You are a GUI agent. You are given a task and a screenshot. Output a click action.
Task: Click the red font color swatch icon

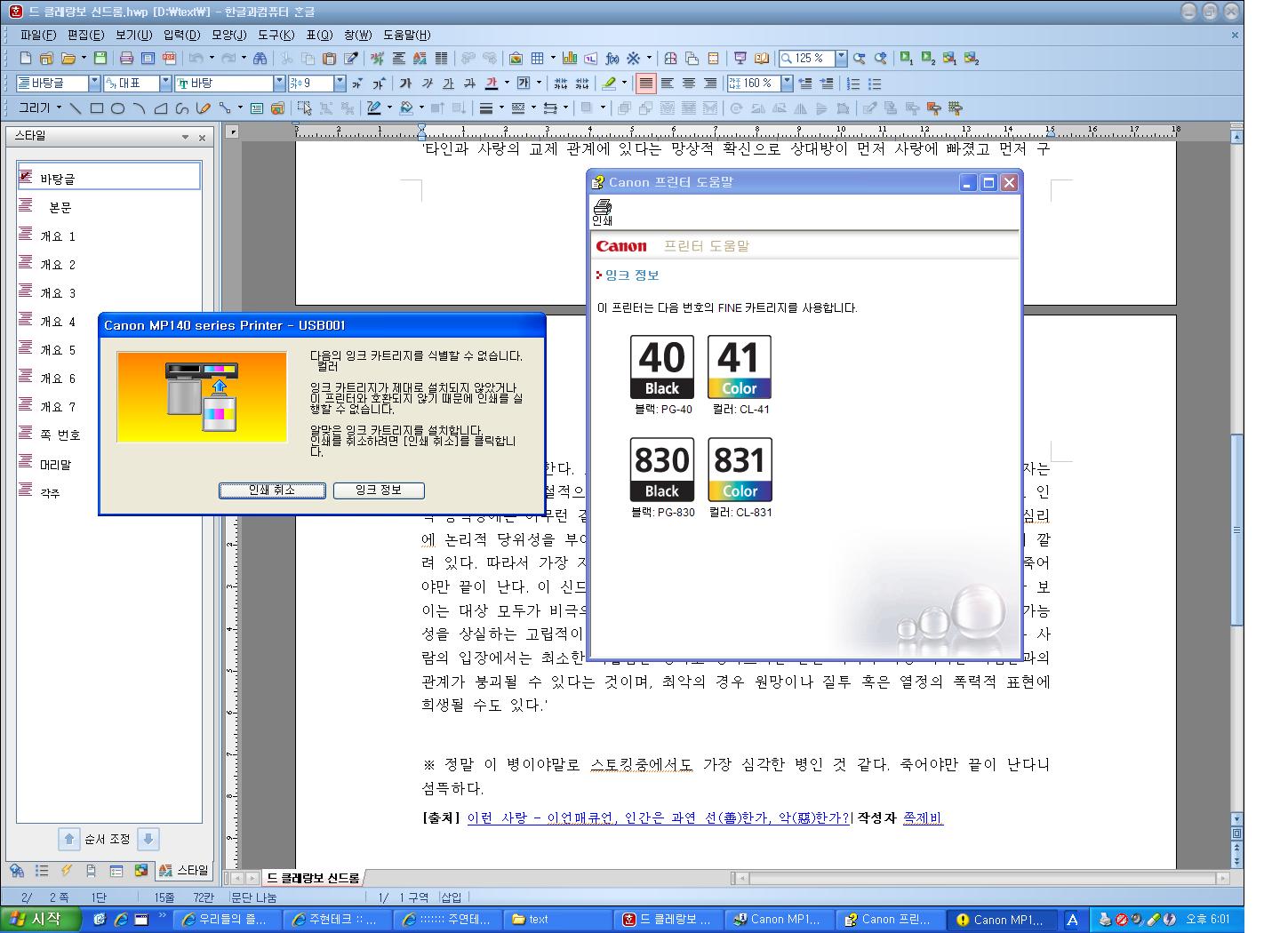tap(492, 84)
